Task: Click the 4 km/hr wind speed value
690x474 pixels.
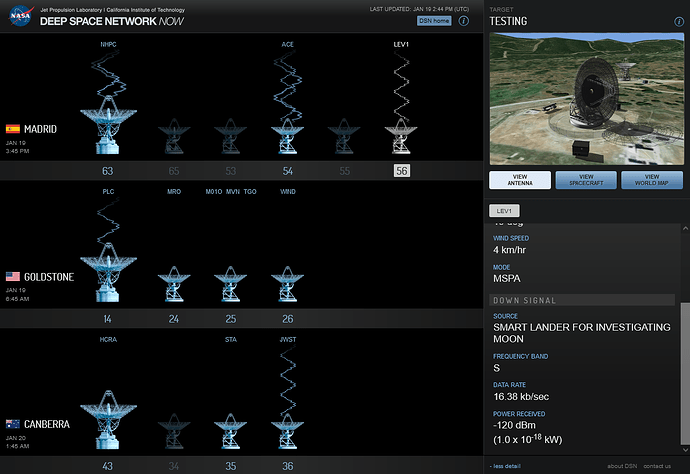Action: point(509,250)
